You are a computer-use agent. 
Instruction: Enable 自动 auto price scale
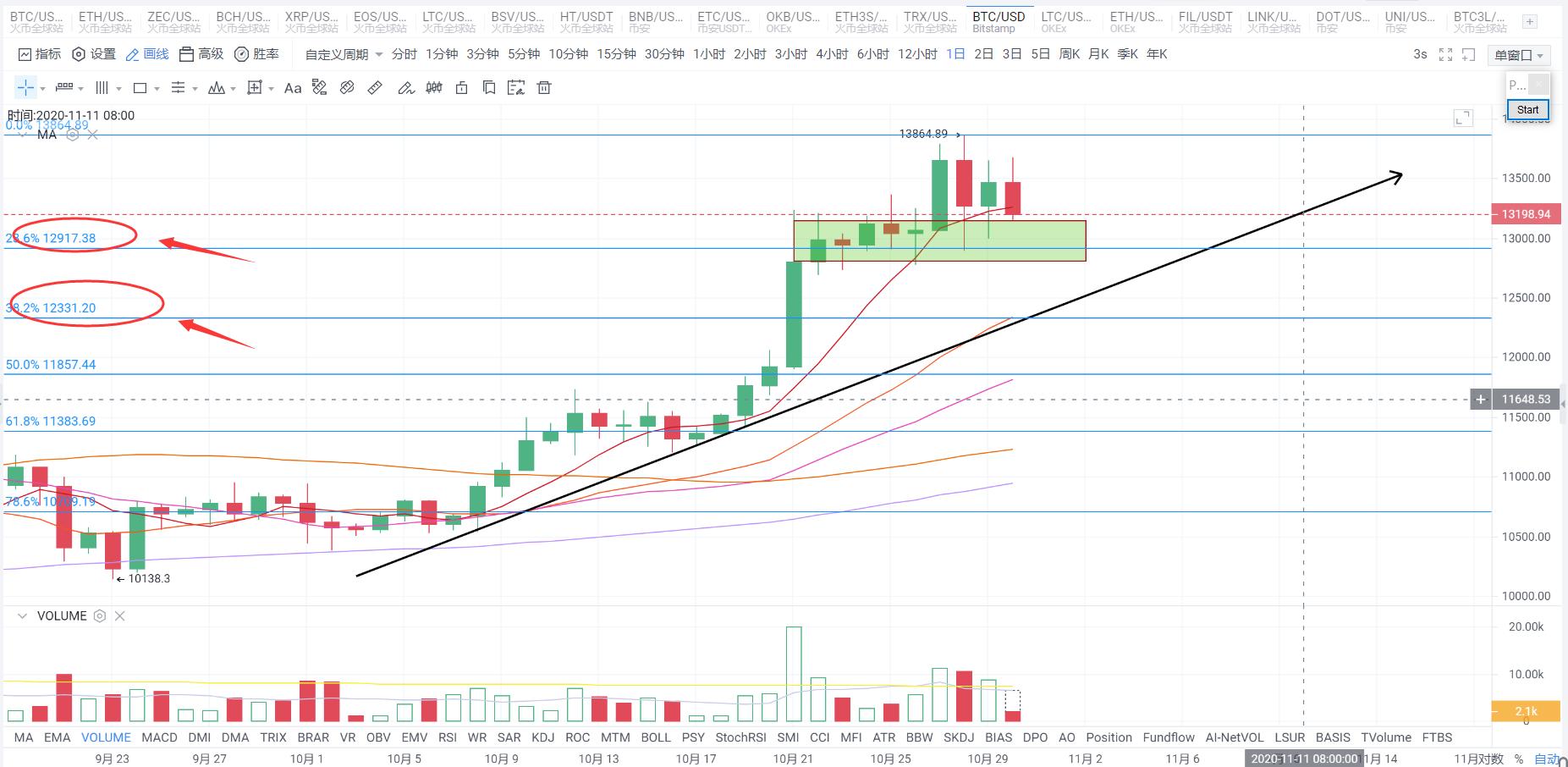click(1546, 759)
